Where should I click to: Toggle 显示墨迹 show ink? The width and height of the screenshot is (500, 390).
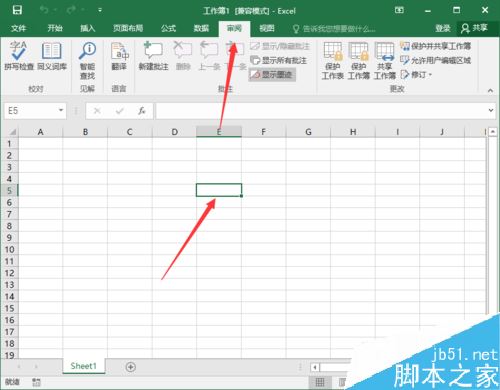(x=272, y=75)
